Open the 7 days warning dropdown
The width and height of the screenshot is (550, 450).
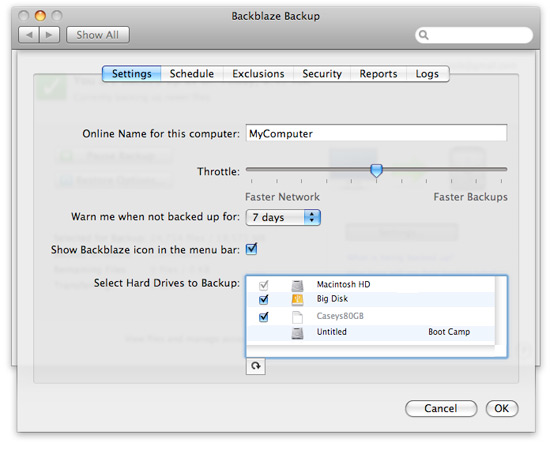click(x=283, y=217)
